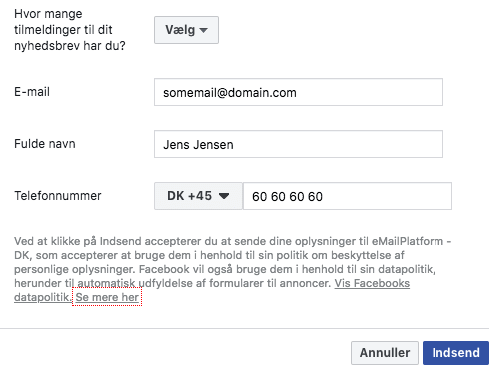Click the caret arrow beside Vælg
The height and width of the screenshot is (373, 493).
[x=204, y=30]
